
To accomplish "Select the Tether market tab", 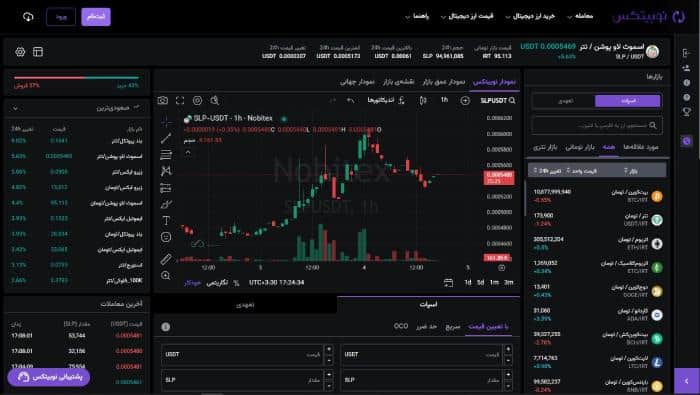I will (545, 147).
